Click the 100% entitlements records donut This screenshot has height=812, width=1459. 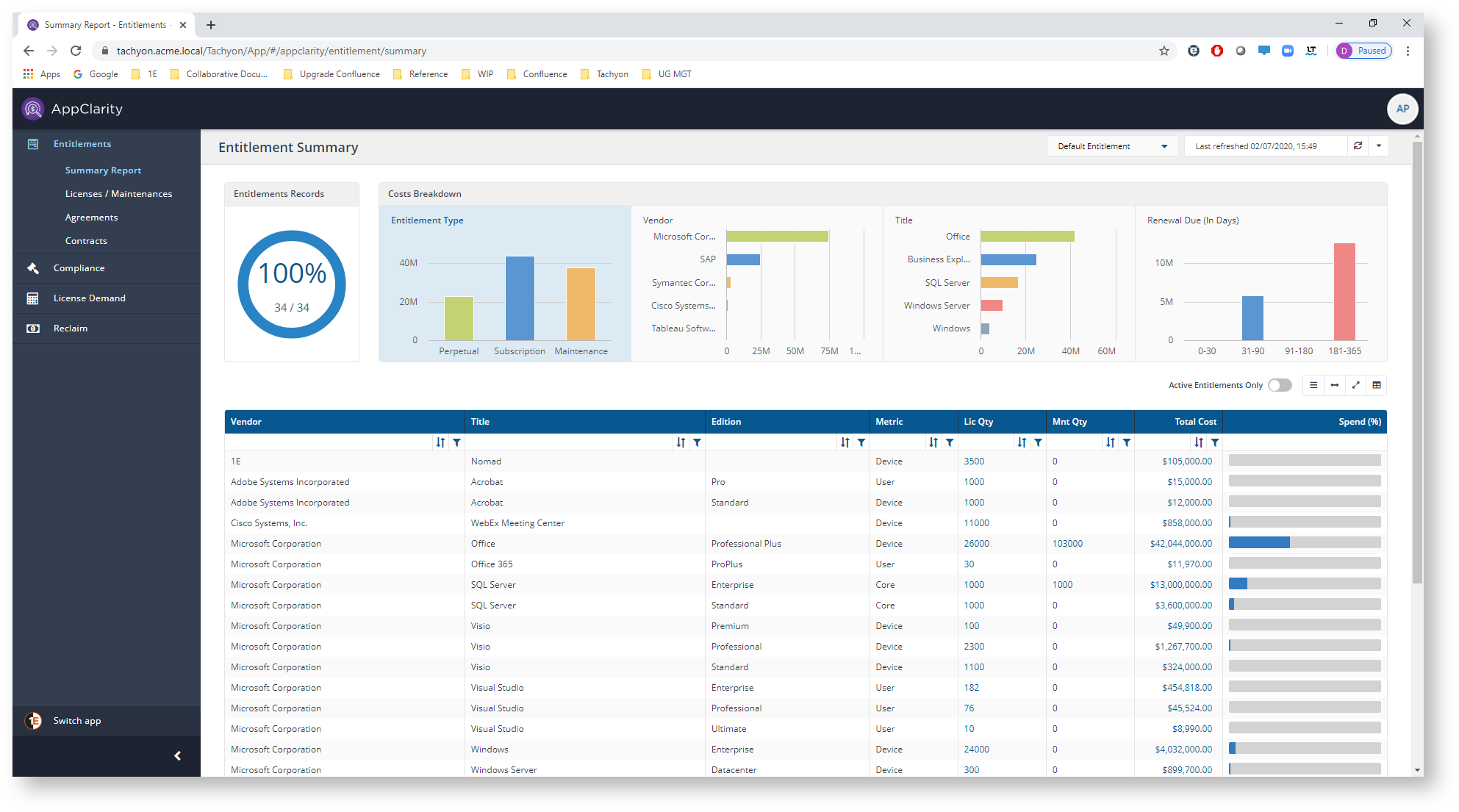click(292, 284)
